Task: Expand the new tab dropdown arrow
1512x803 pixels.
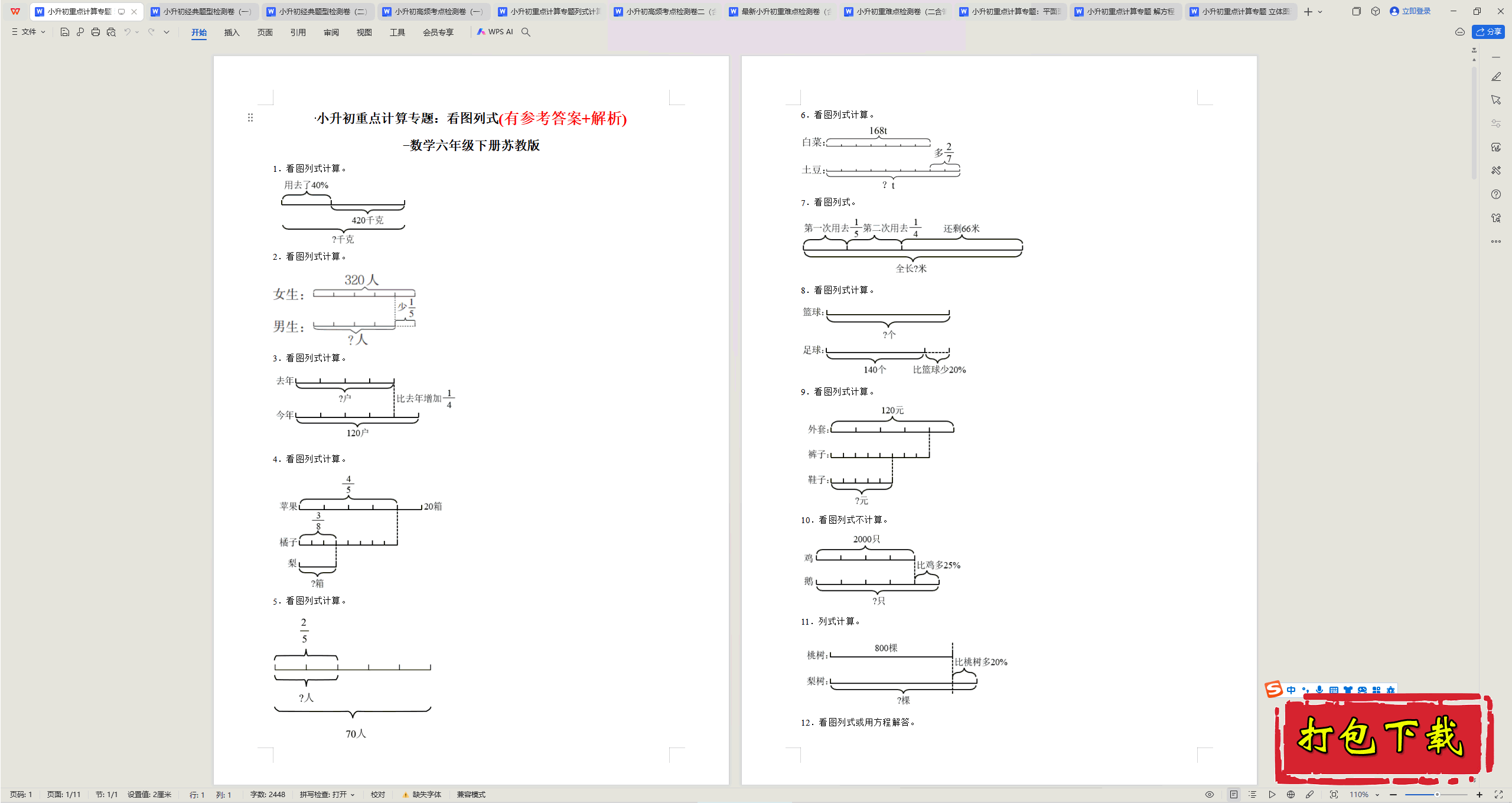Action: pos(1320,11)
